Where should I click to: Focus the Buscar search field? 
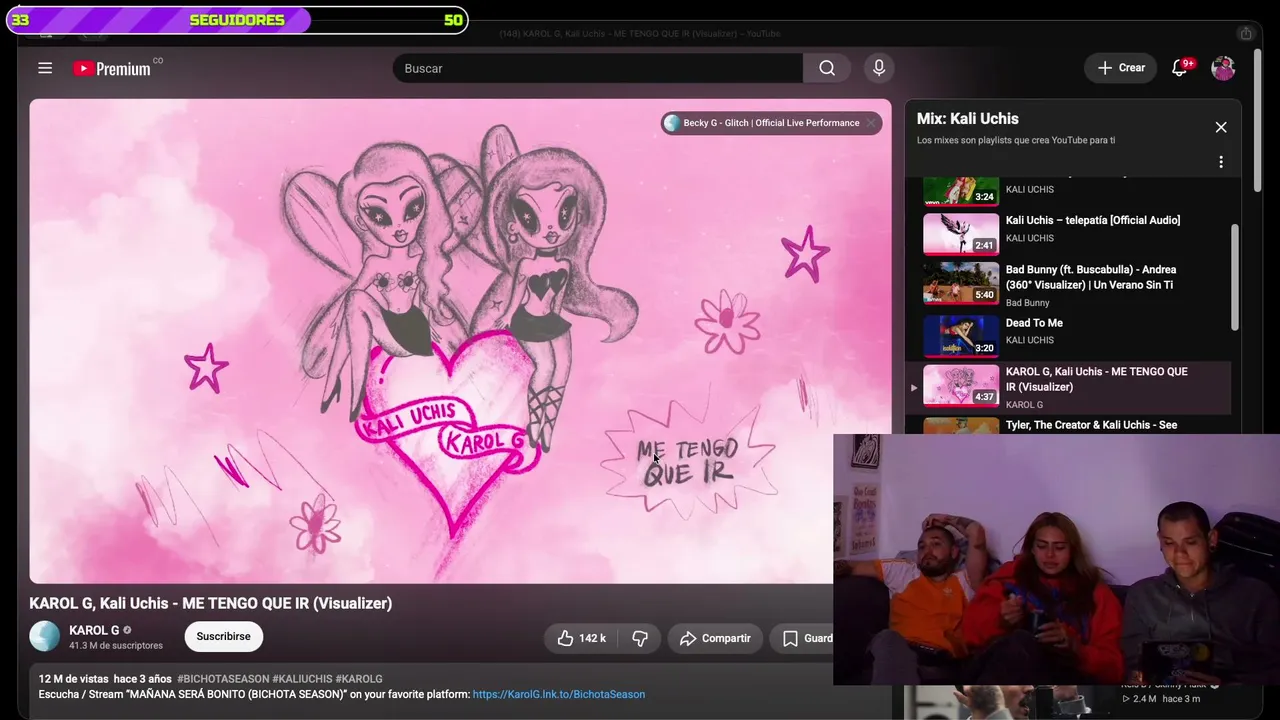pyautogui.click(x=598, y=68)
